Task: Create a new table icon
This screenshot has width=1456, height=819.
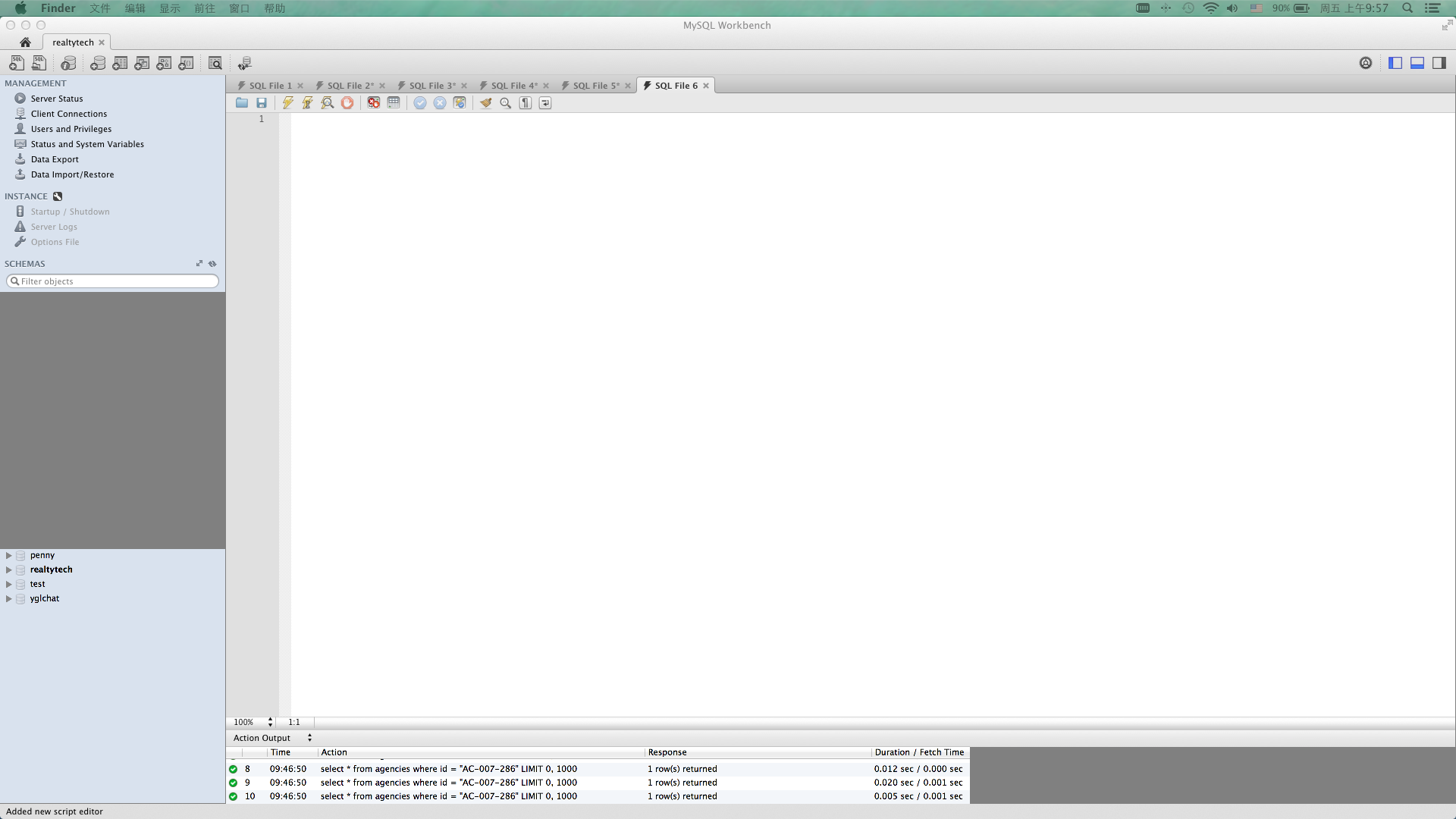Action: click(x=120, y=63)
